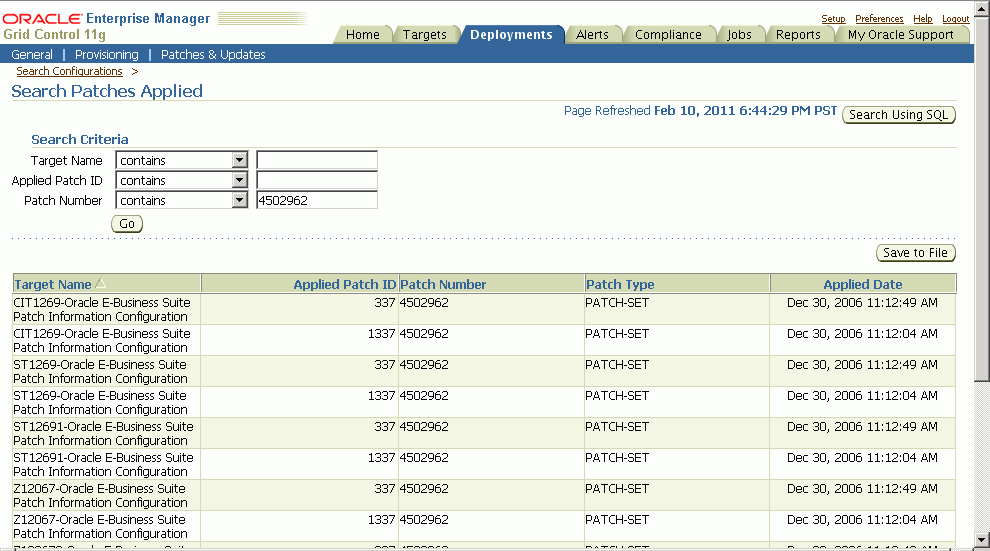Switch to the Targets tab

coord(424,35)
